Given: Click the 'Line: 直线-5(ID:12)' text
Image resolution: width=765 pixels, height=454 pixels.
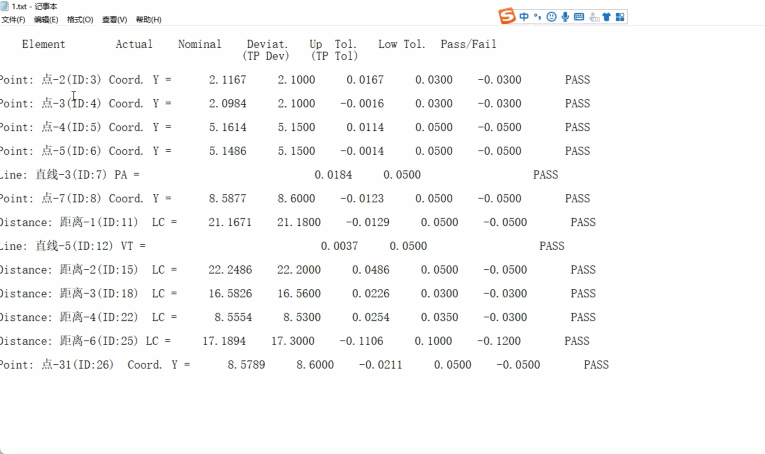Looking at the screenshot, I should pyautogui.click(x=59, y=246).
